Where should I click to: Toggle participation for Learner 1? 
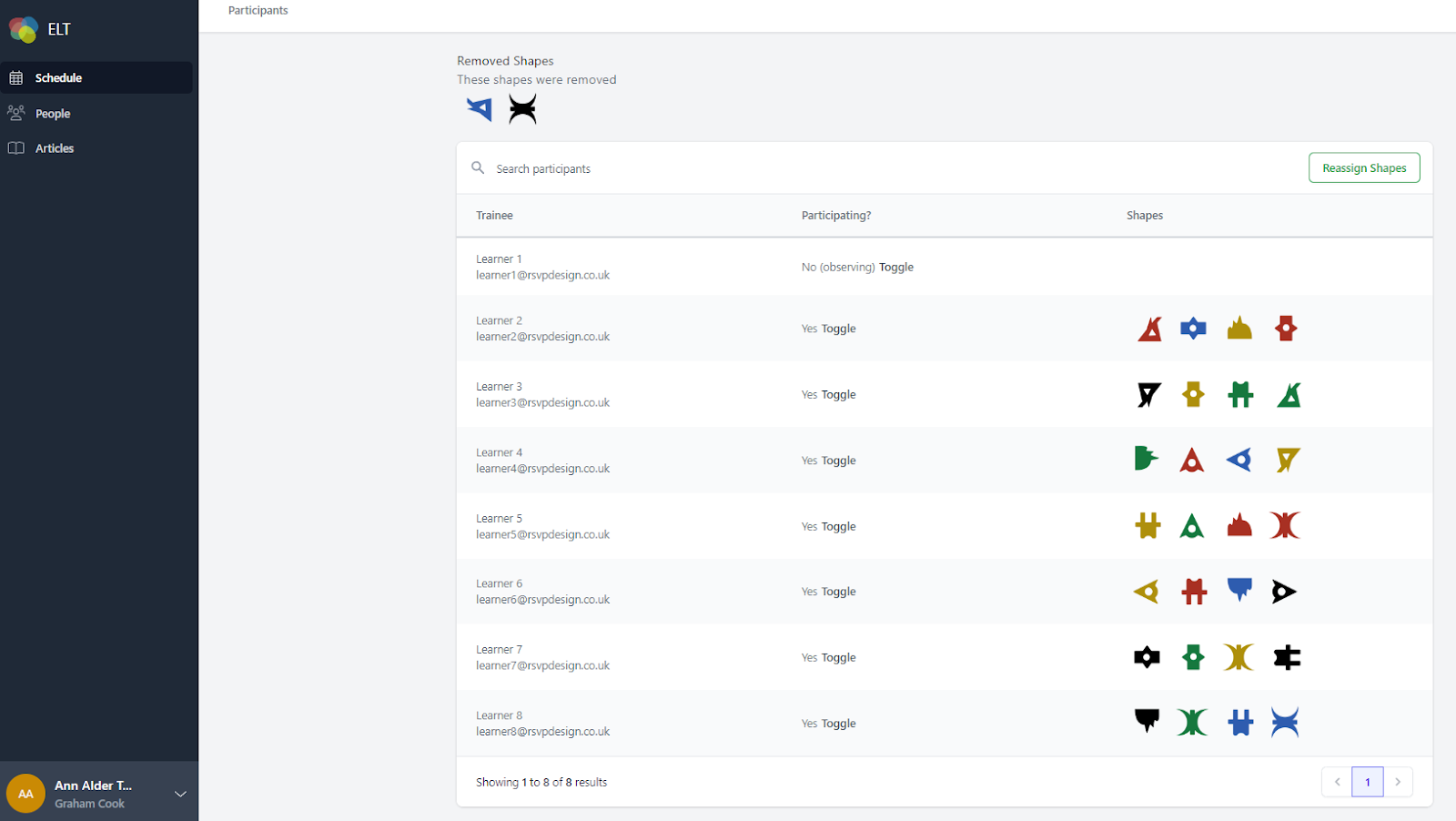coord(896,268)
